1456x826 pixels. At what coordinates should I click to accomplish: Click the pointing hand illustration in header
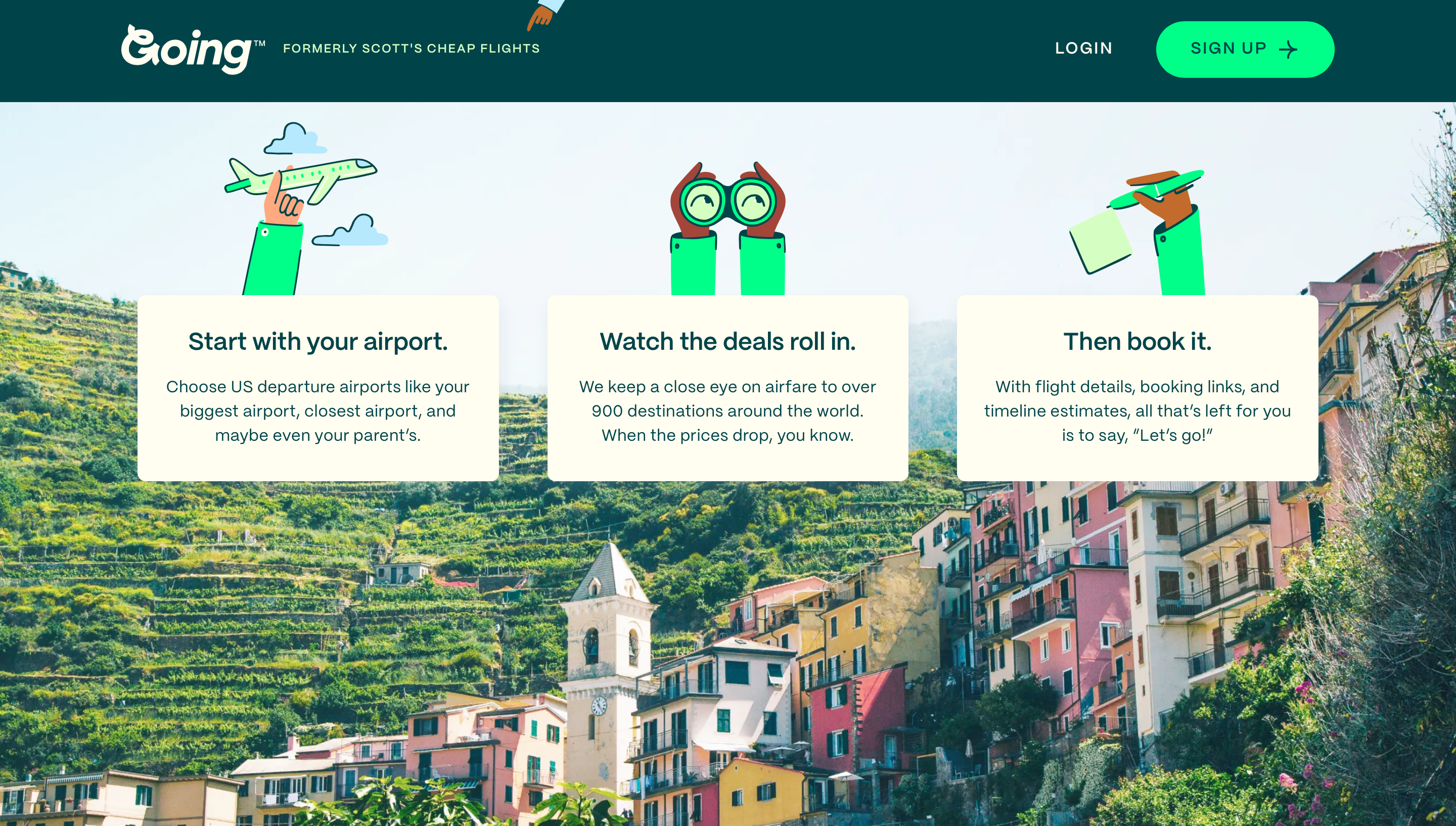(x=544, y=14)
